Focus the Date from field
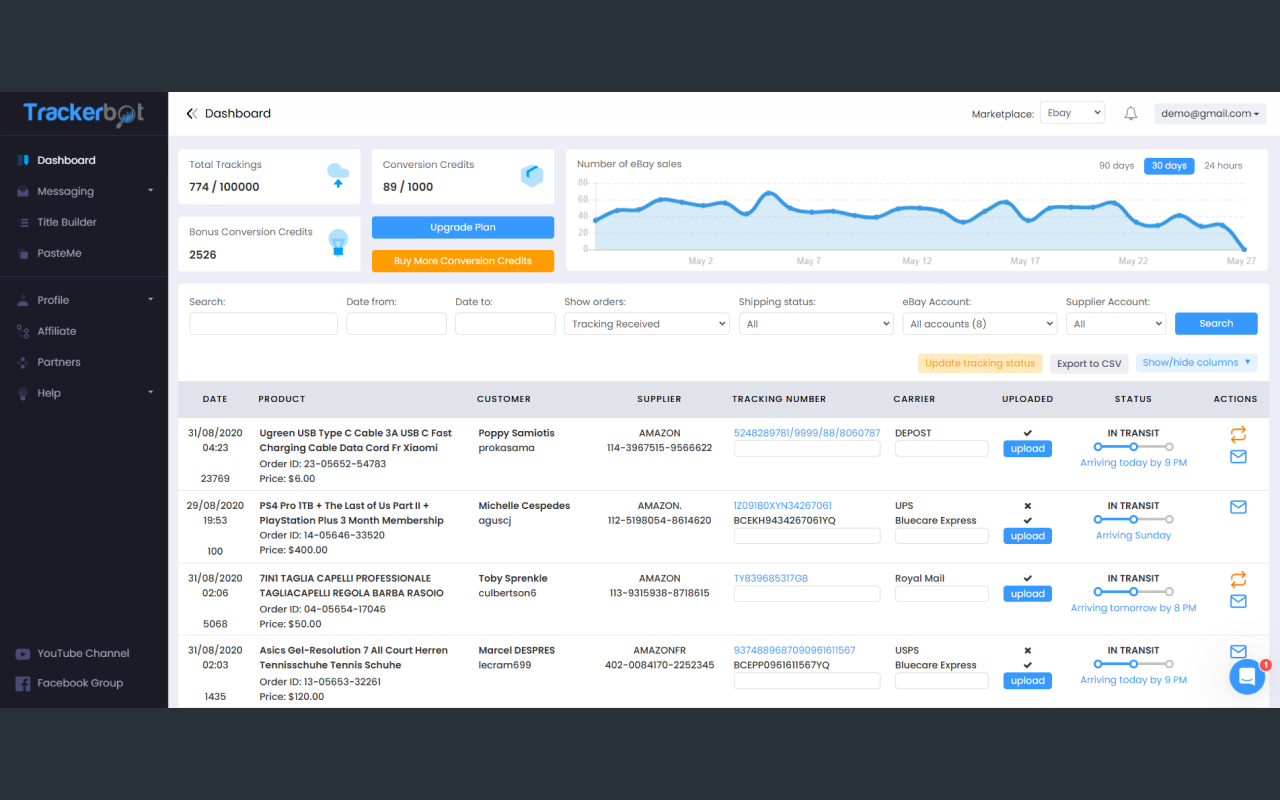Image resolution: width=1280 pixels, height=800 pixels. point(396,324)
